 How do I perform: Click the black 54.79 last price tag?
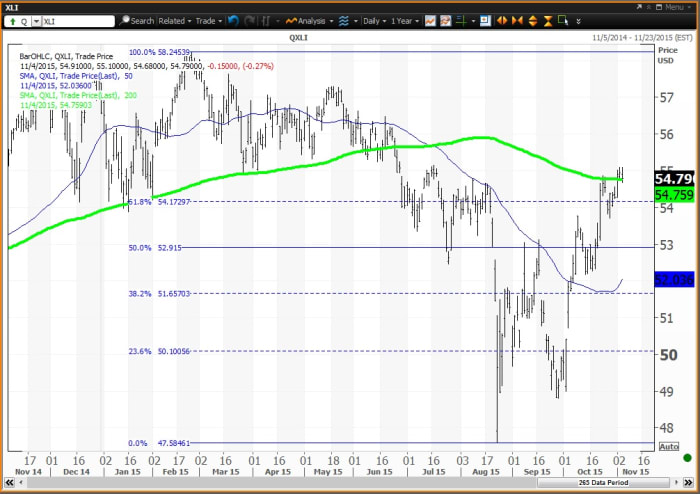[x=675, y=179]
